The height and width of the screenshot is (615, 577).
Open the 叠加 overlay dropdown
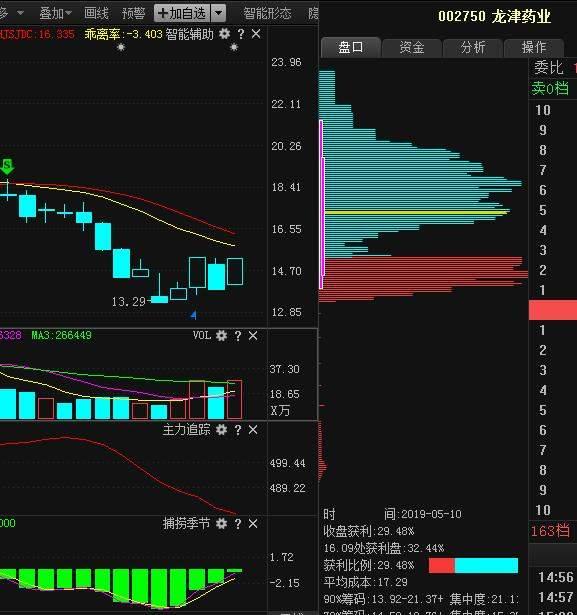[x=55, y=14]
